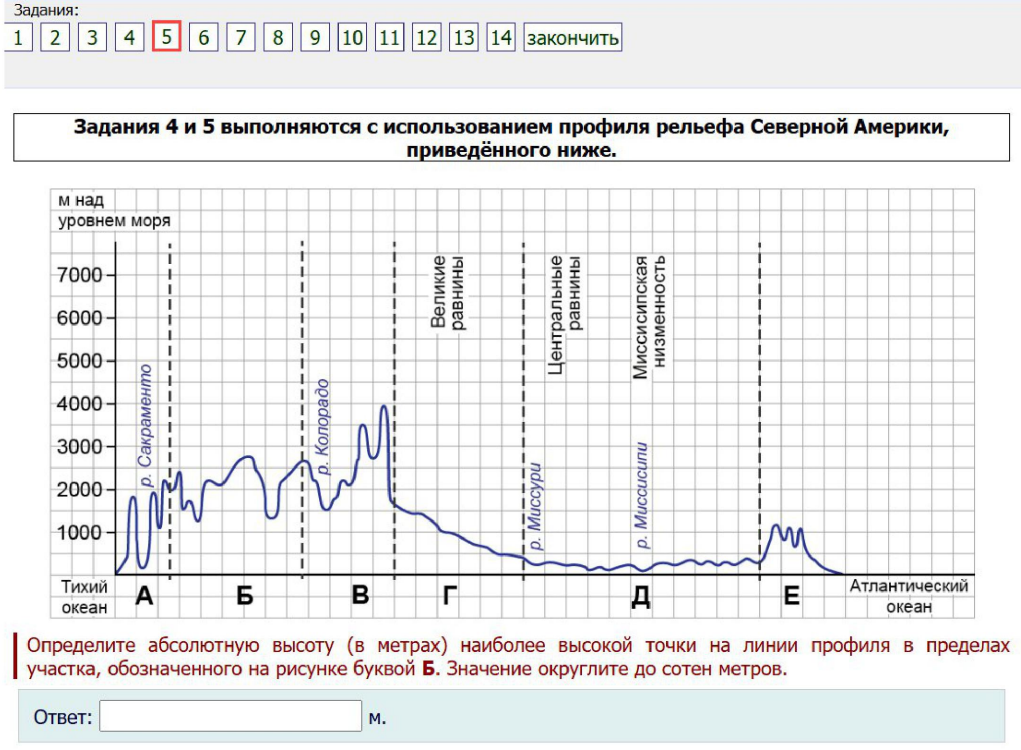Switch to task number 13

coord(464,38)
